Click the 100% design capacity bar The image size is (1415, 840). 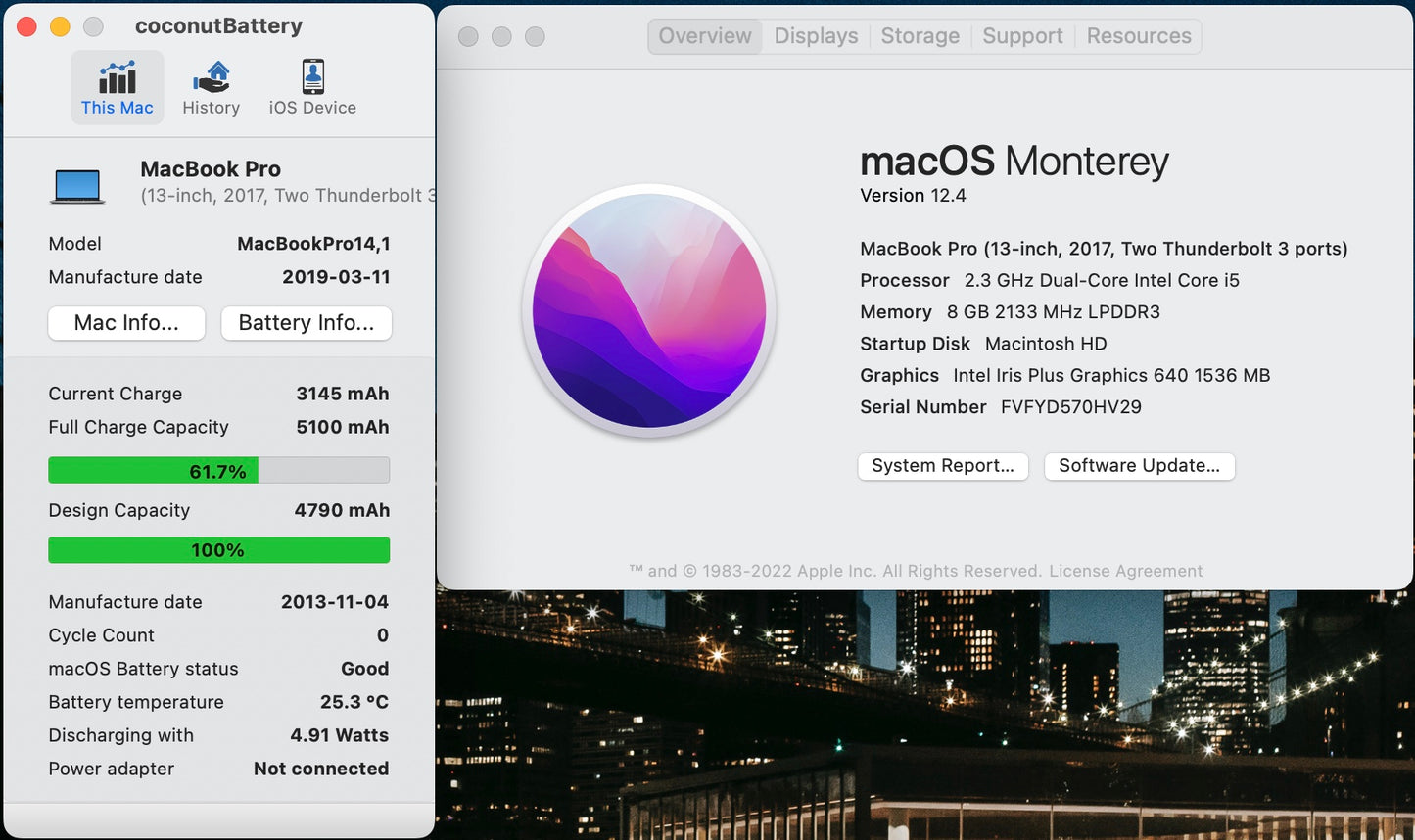(x=218, y=550)
